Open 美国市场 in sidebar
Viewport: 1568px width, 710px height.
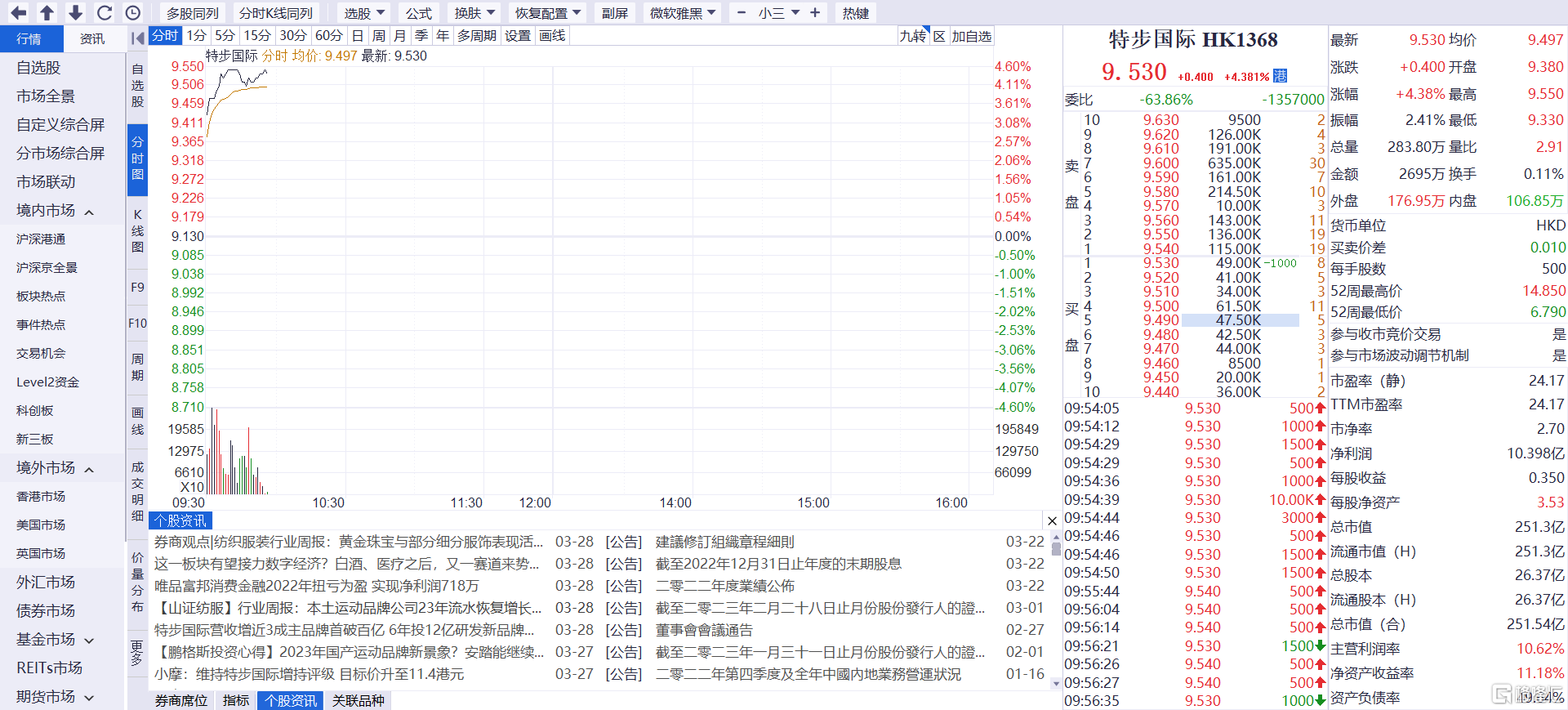(41, 525)
